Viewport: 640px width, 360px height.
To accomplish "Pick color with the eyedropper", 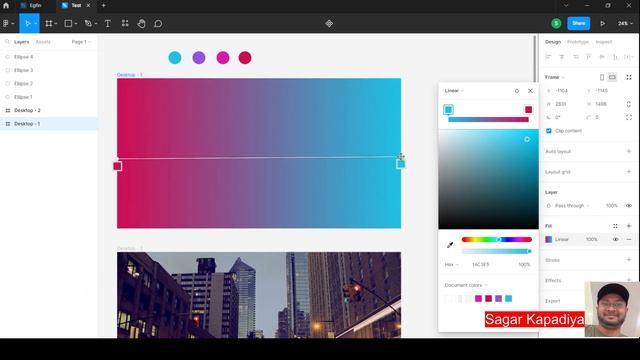I will click(450, 245).
